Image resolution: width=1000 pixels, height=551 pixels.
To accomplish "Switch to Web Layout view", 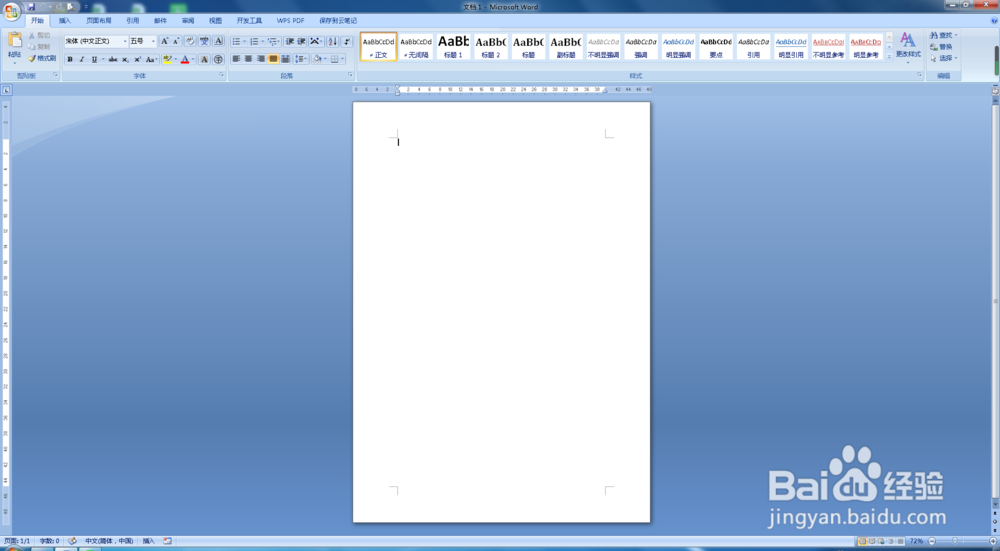I will [881, 541].
